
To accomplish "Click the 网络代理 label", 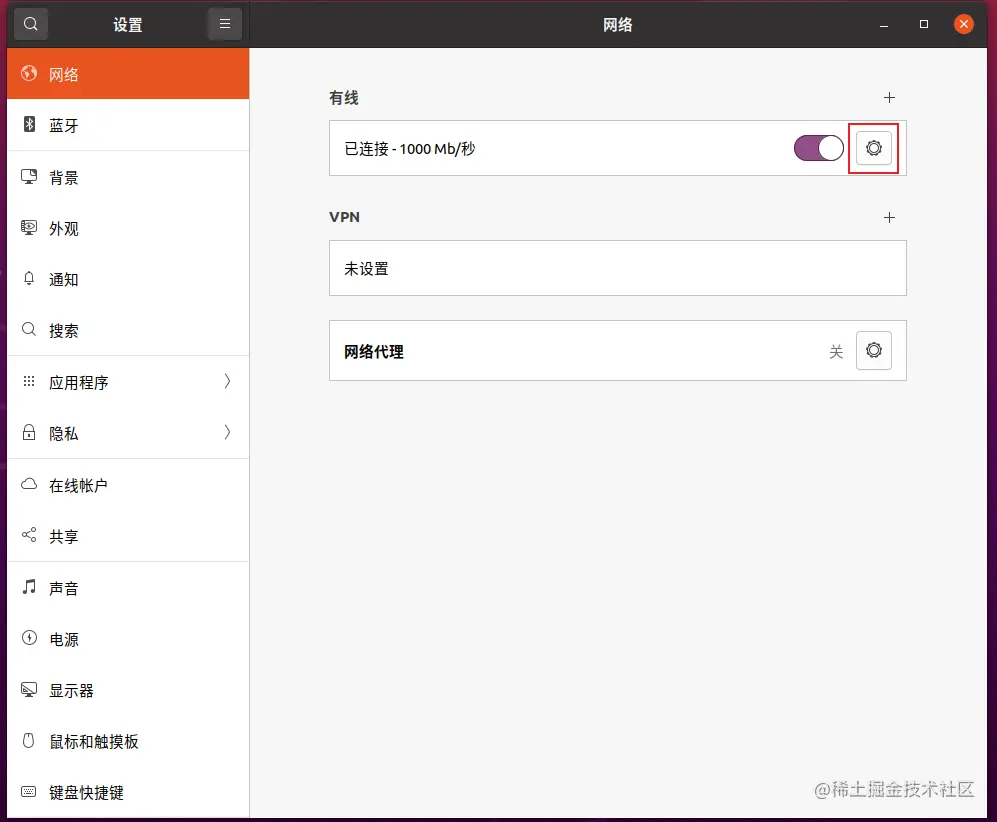I will tap(374, 352).
